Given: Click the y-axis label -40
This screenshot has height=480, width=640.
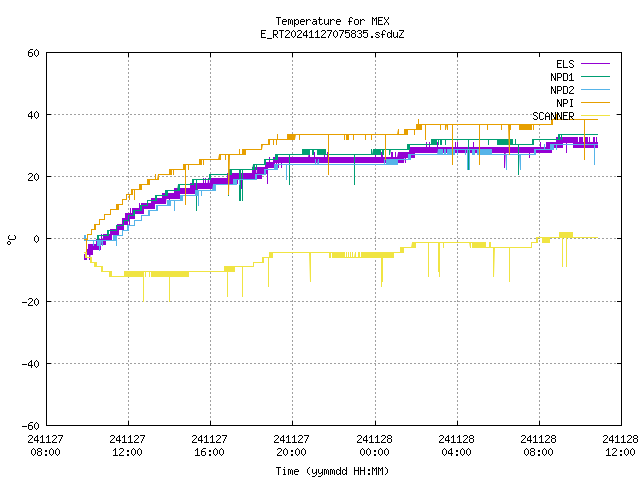Looking at the screenshot, I should [x=31, y=364].
